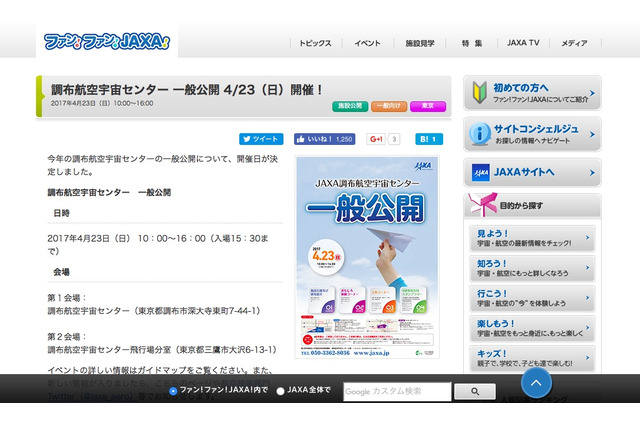The height and width of the screenshot is (426, 640).
Task: Click the 第1会場 address text
Action: pyautogui.click(x=154, y=311)
